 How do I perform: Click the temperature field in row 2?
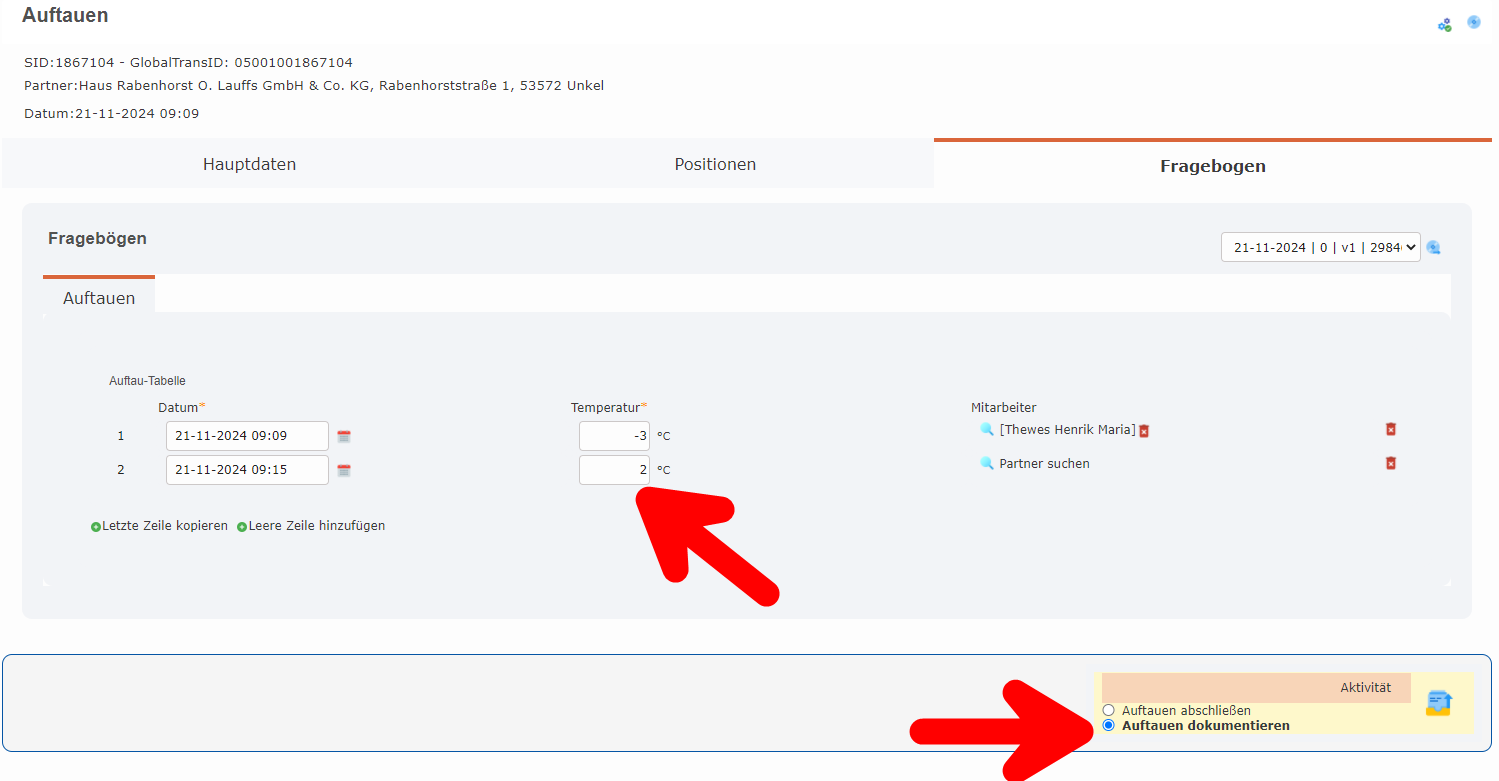[x=614, y=470]
